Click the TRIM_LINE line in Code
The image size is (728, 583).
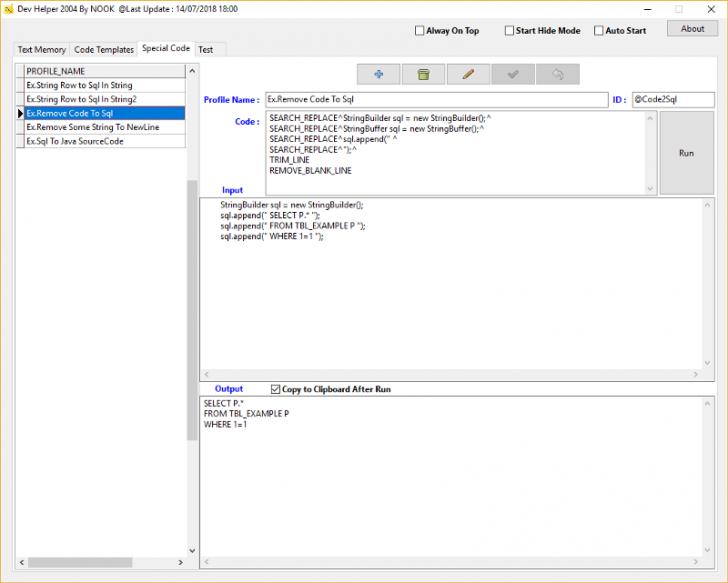pos(289,160)
